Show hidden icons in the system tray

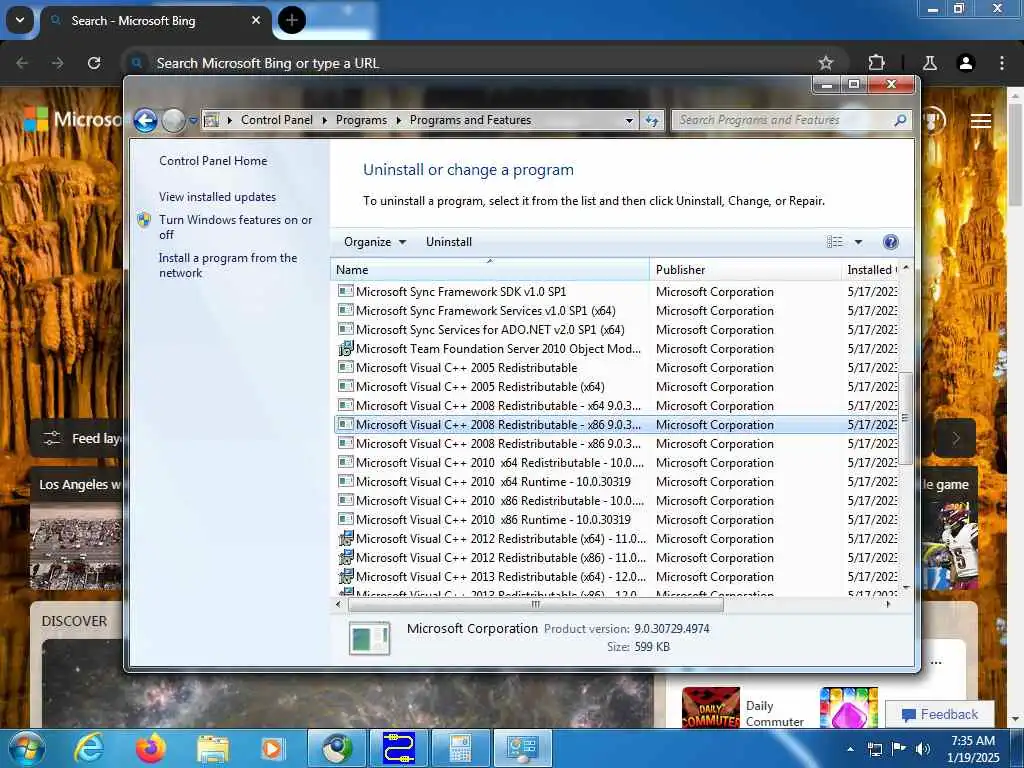click(x=850, y=749)
